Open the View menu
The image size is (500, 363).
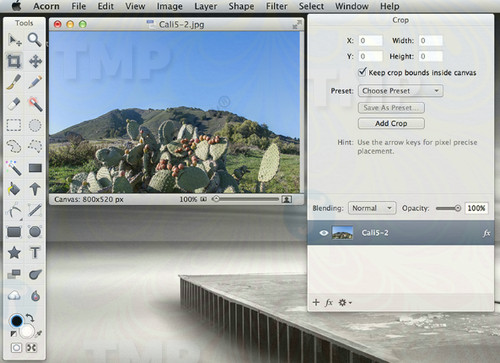(135, 6)
